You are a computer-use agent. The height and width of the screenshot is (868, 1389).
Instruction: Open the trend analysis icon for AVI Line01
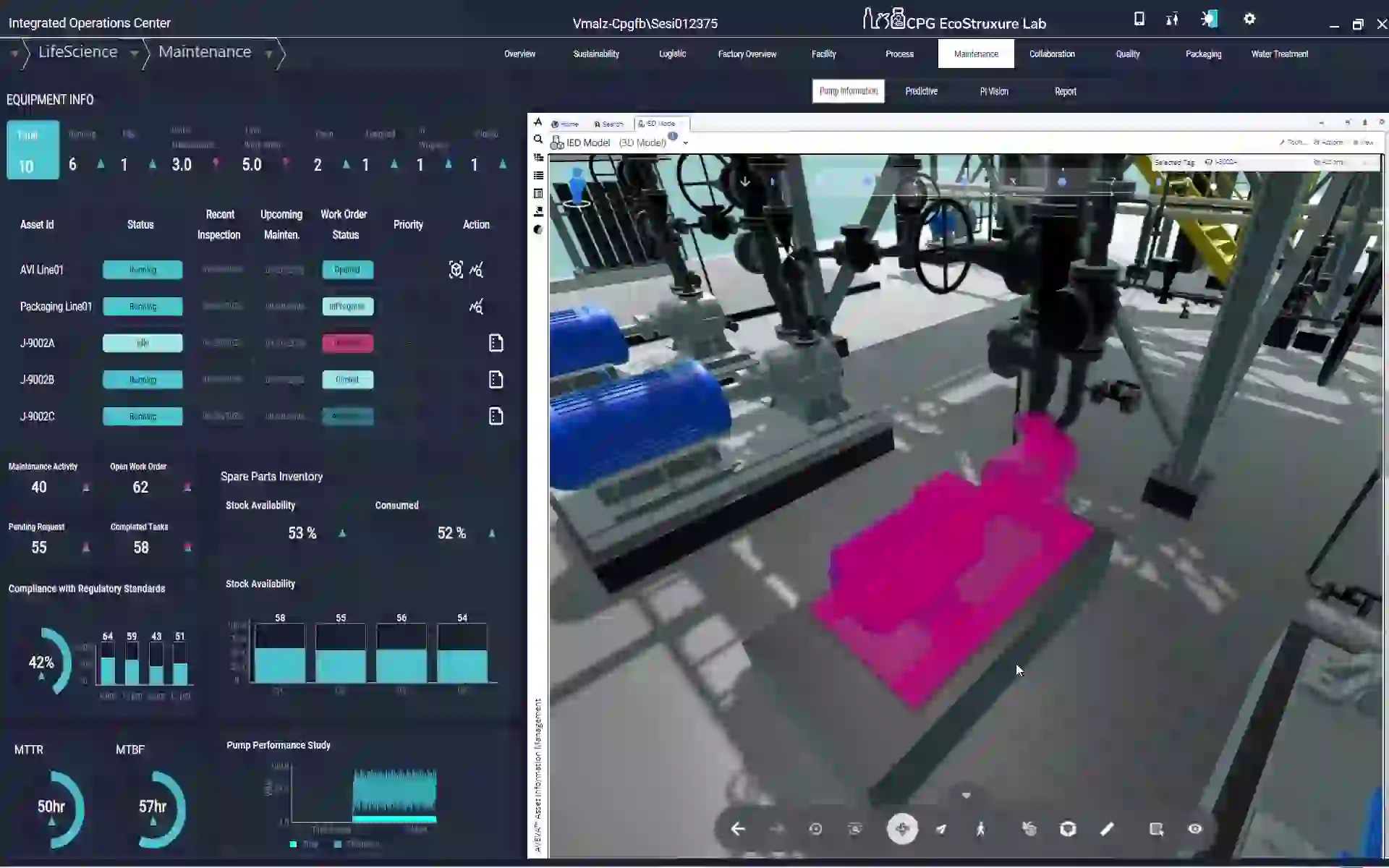click(476, 270)
